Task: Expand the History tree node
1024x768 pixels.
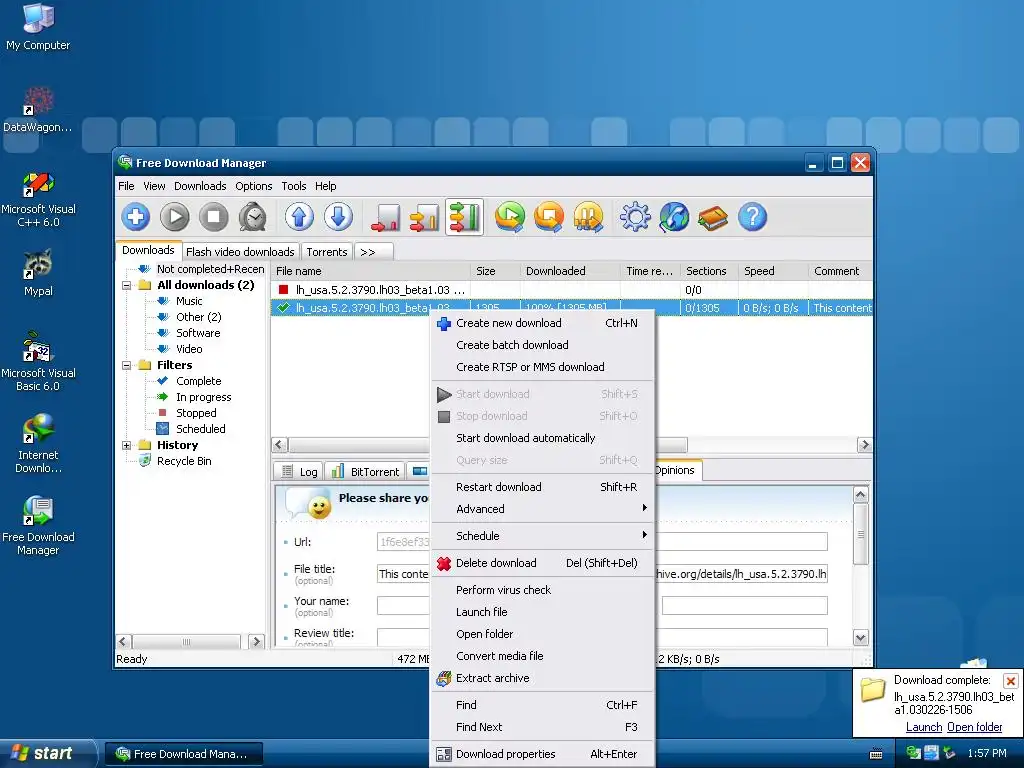Action: (127, 445)
